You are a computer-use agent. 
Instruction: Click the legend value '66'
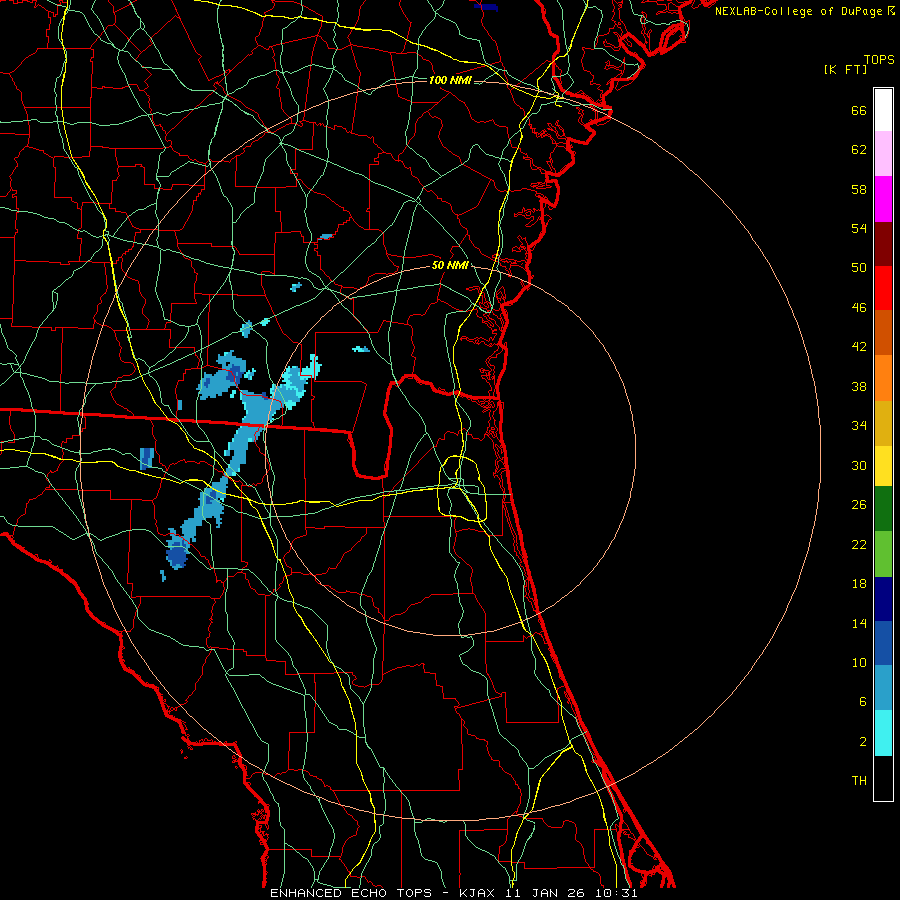coord(859,111)
